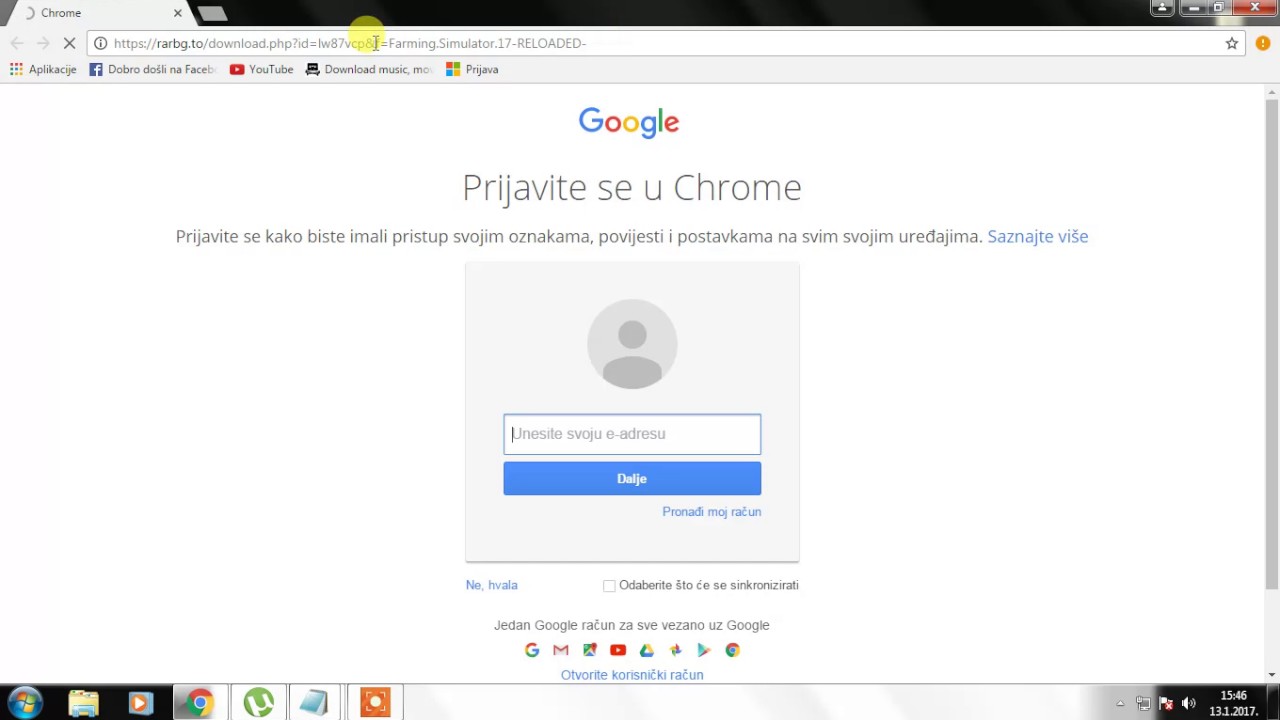This screenshot has width=1280, height=720.
Task: Open the 'Saznajte više' link
Action: coord(1037,236)
